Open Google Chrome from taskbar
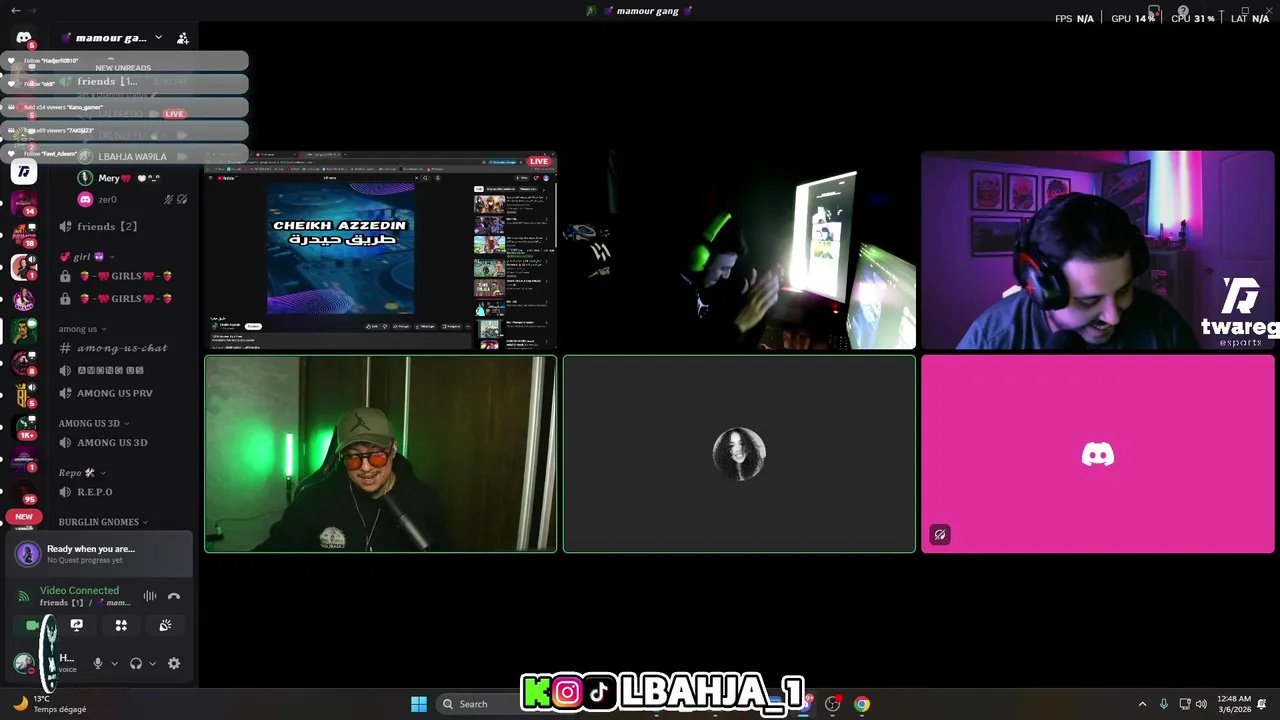Viewport: 1280px width, 720px height. point(862,704)
